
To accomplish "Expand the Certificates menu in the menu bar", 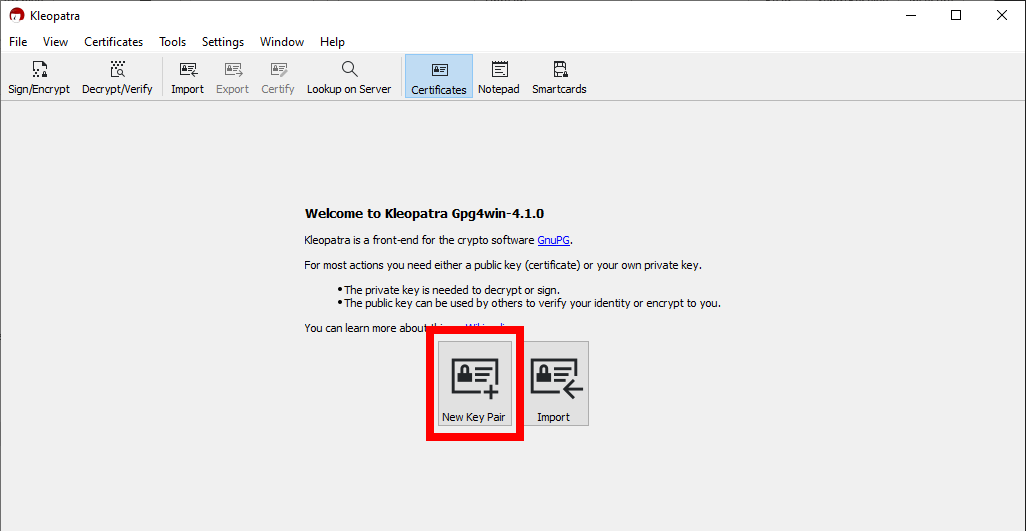I will [113, 42].
